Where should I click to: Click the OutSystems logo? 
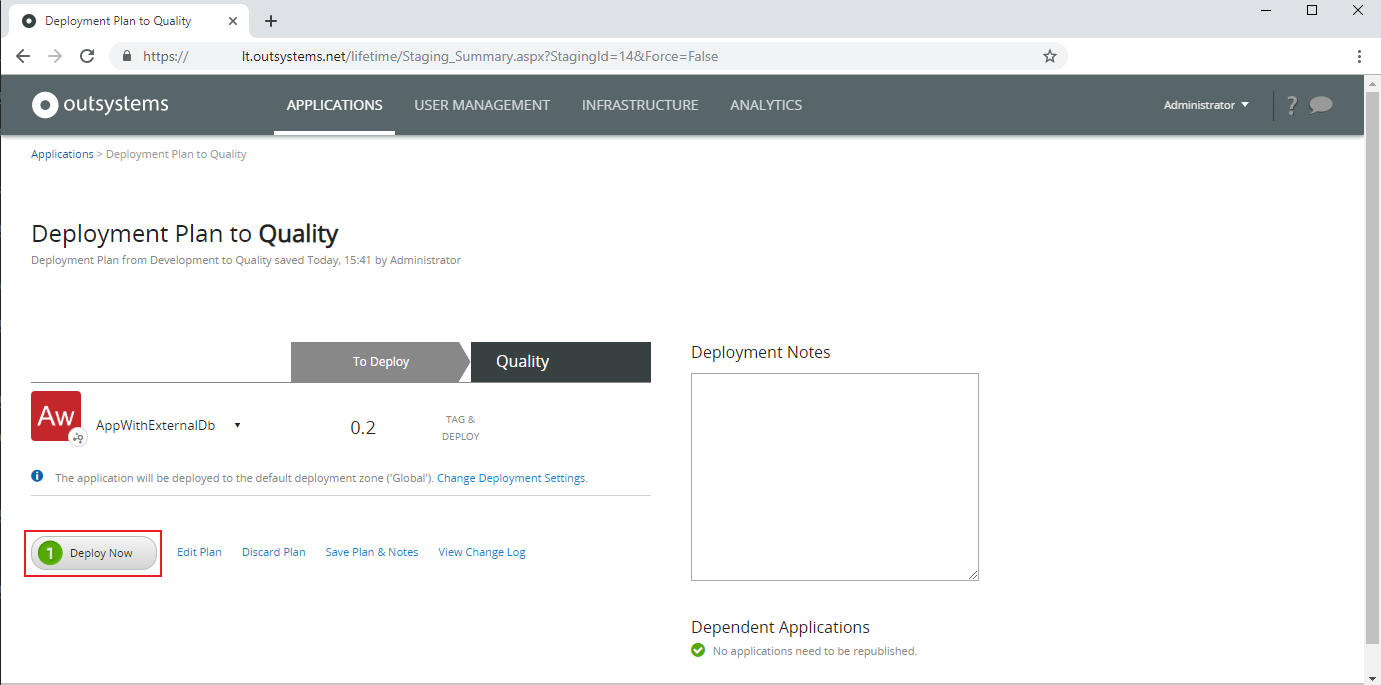[x=98, y=104]
